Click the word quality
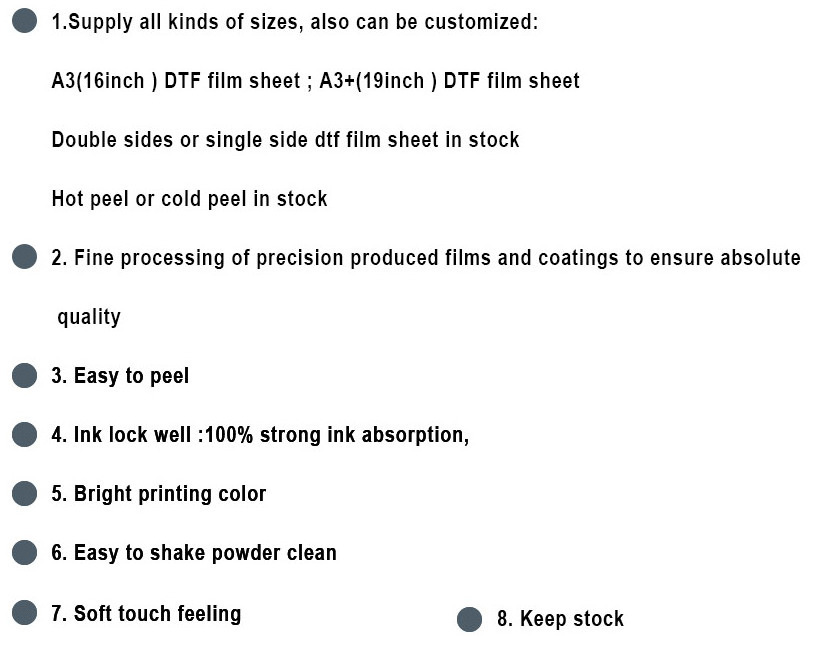820x665 pixels. (89, 317)
